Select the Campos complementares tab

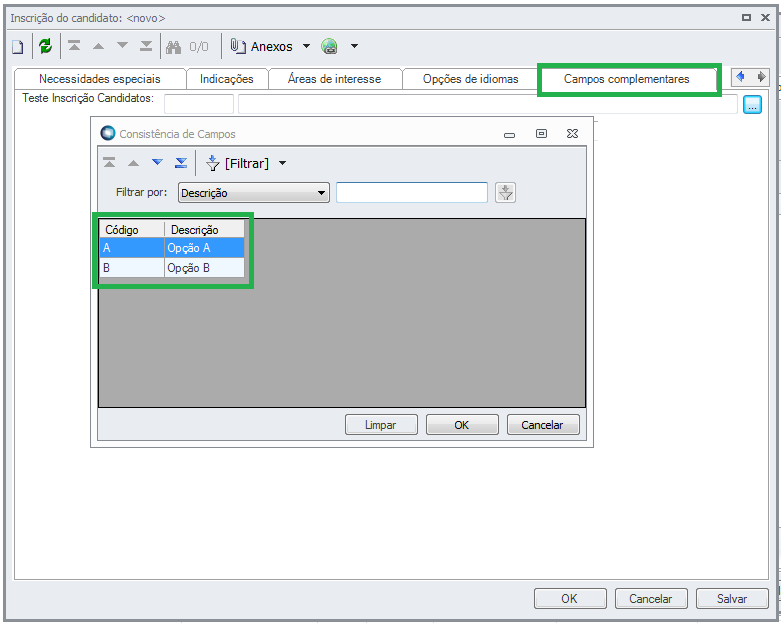(x=627, y=79)
